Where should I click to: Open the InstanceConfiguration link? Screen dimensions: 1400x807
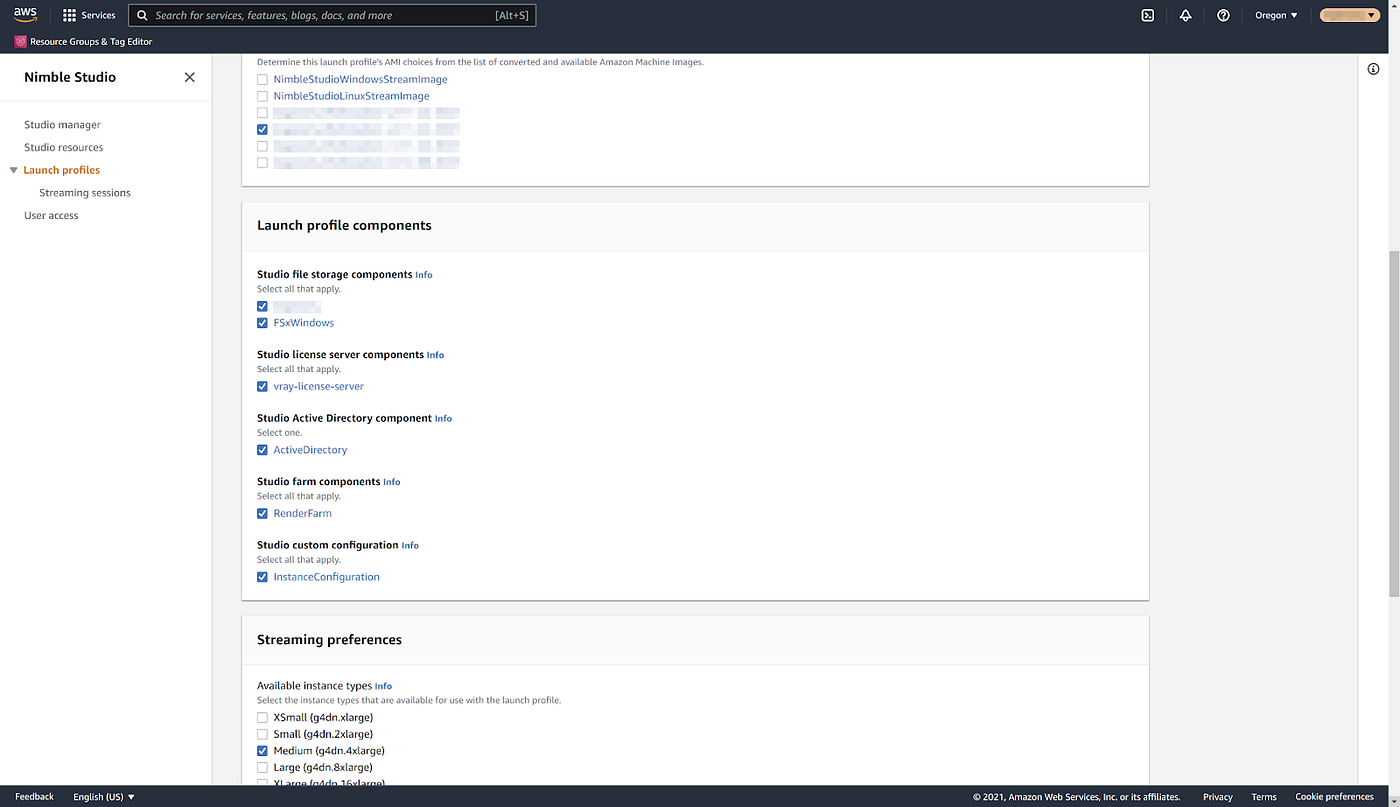pyautogui.click(x=326, y=577)
